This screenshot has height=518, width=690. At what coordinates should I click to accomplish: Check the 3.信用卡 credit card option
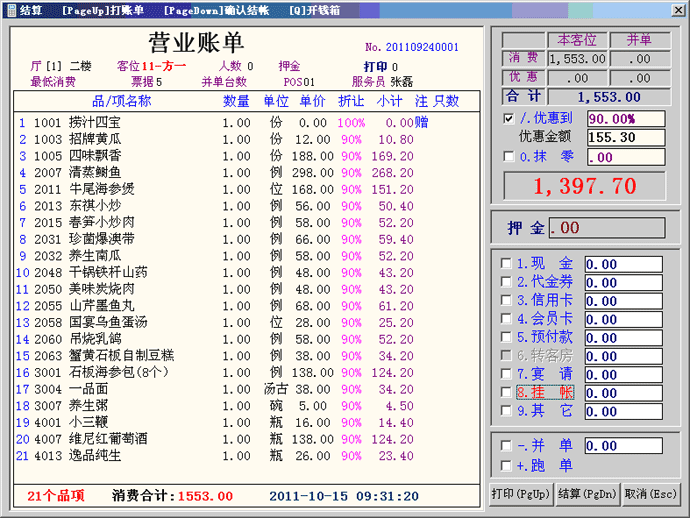coord(508,301)
